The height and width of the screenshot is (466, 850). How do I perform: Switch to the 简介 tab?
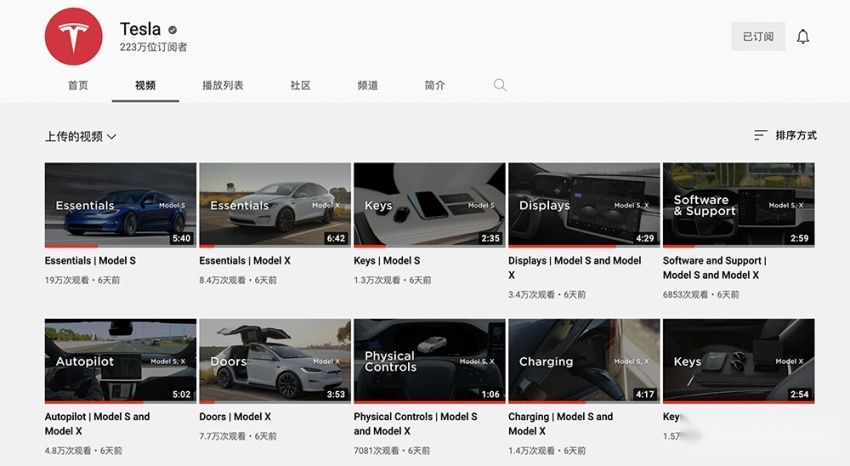(x=435, y=85)
